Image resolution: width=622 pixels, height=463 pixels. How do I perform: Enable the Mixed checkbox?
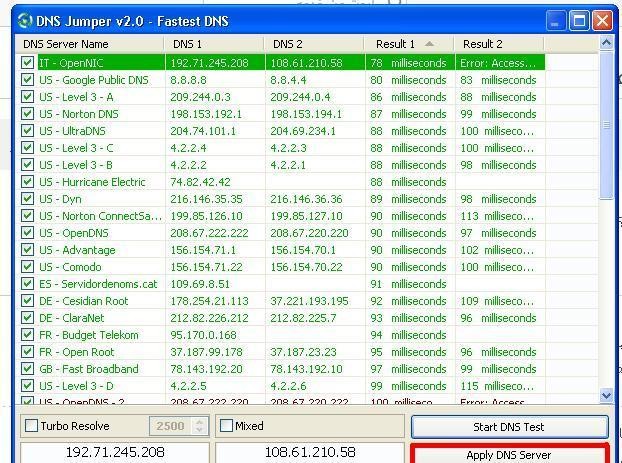pyautogui.click(x=227, y=426)
